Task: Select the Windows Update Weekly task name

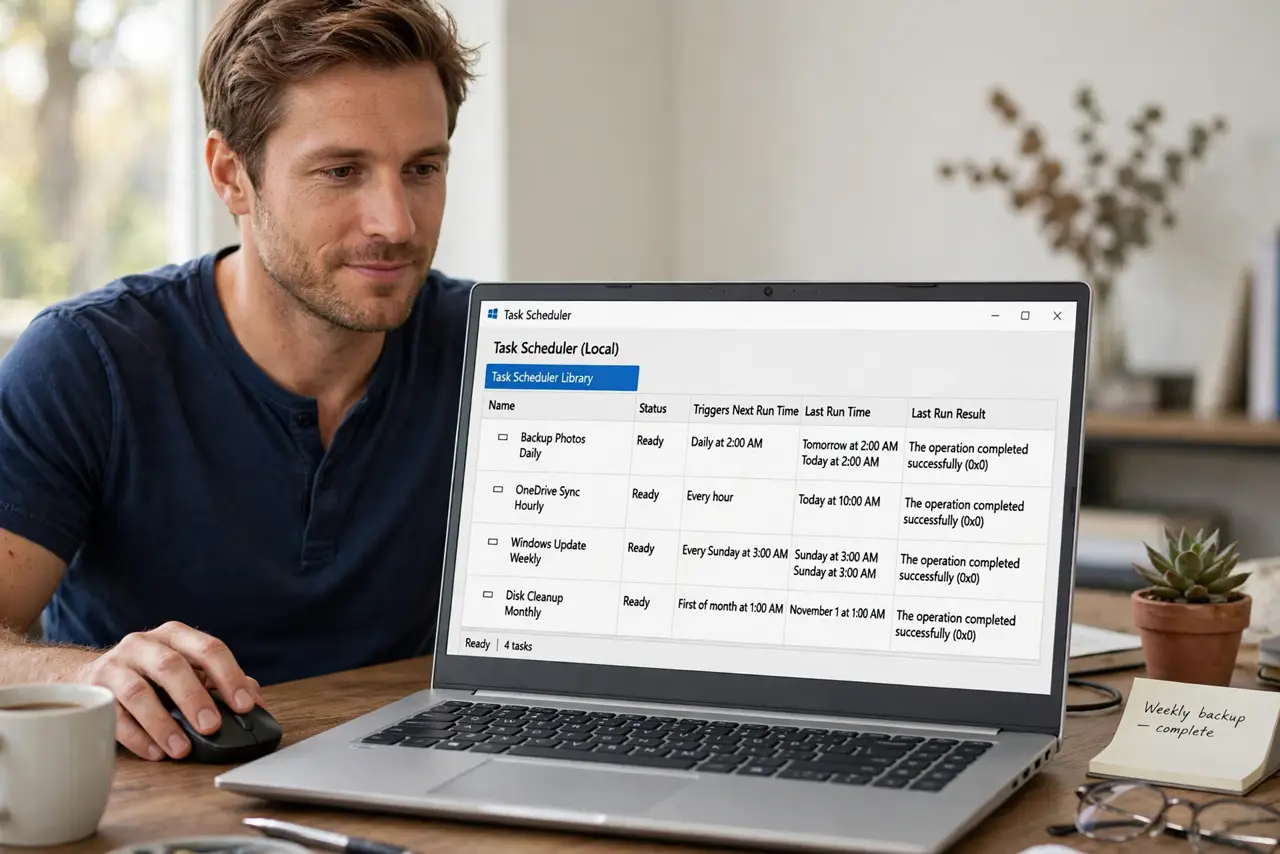Action: [x=547, y=551]
